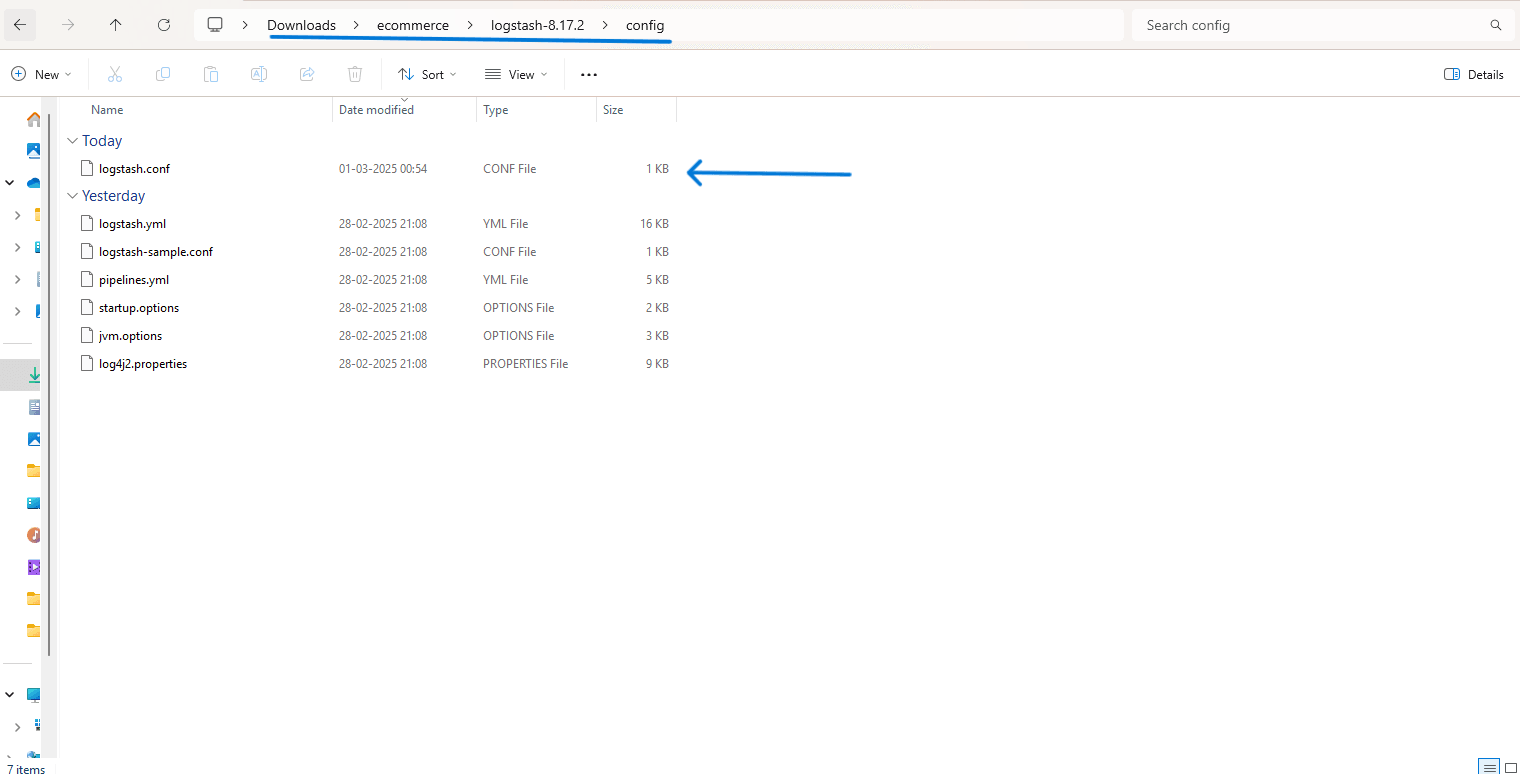Viewport: 1520px width, 774px height.
Task: Click the 01-03-2025 00:54 date cell
Action: click(383, 169)
